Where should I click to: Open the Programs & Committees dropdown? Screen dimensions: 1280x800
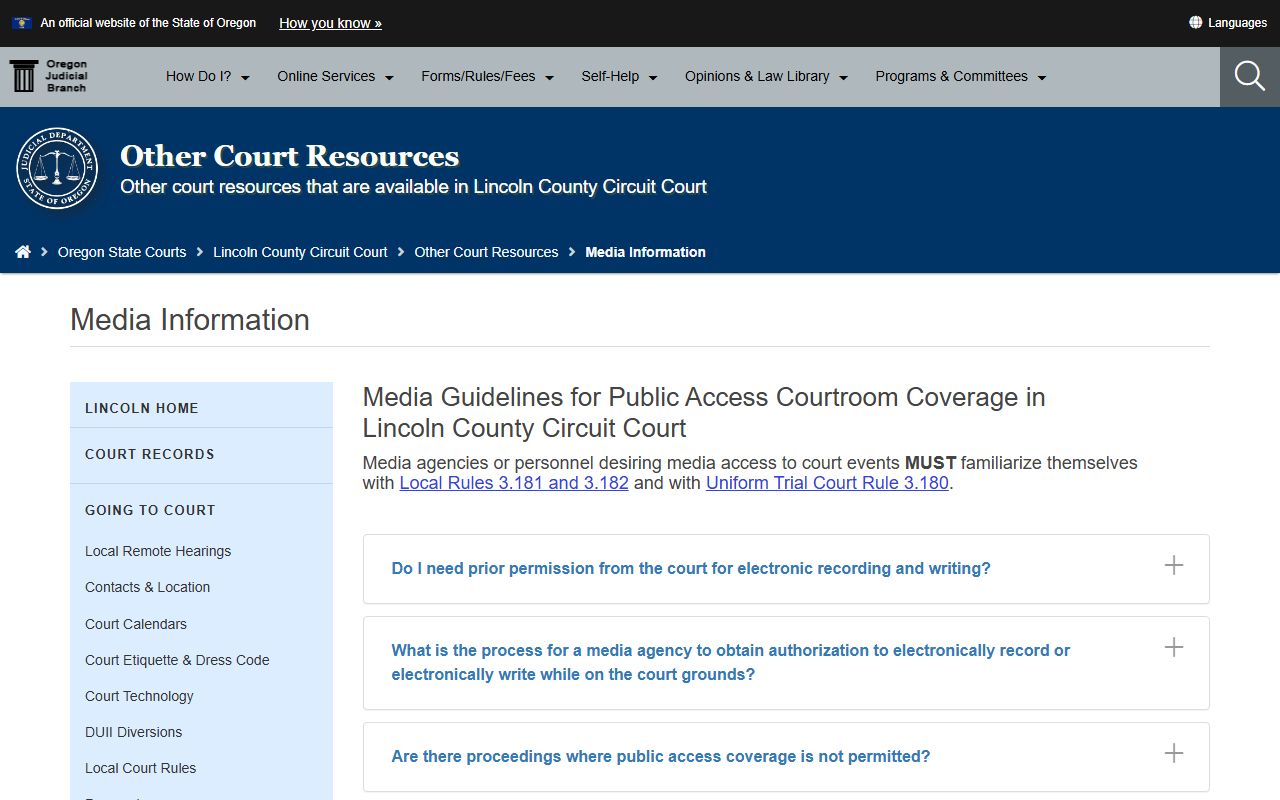(961, 76)
